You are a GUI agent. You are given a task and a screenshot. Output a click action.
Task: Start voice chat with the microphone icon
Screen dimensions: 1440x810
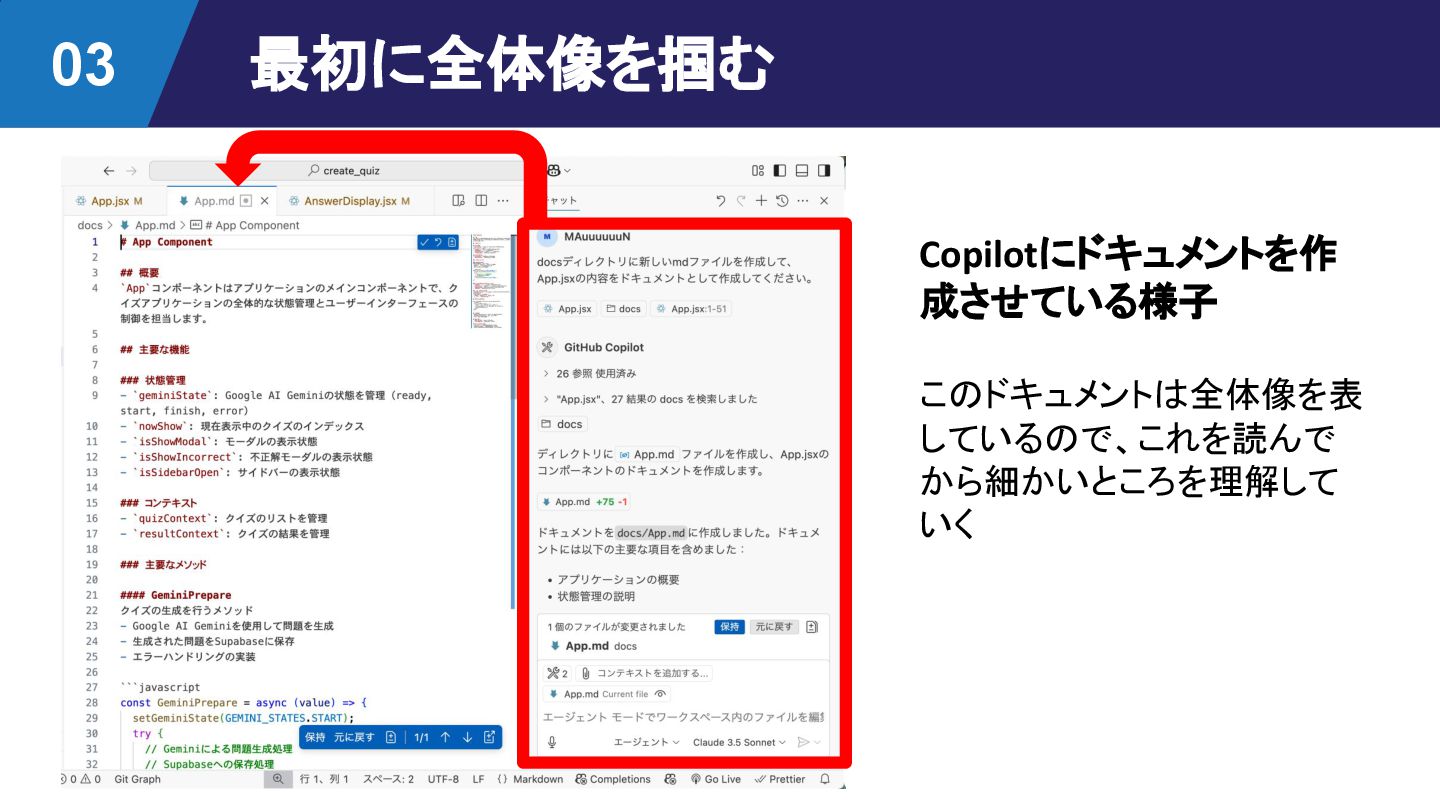tap(552, 742)
